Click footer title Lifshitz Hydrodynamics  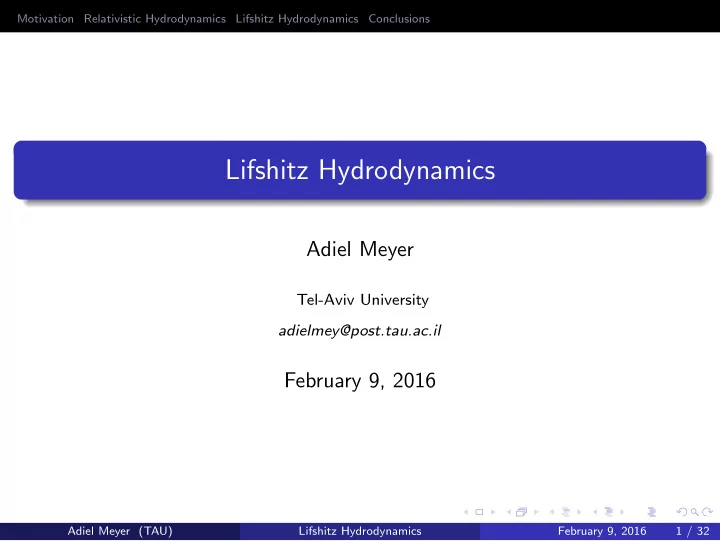coord(360,531)
